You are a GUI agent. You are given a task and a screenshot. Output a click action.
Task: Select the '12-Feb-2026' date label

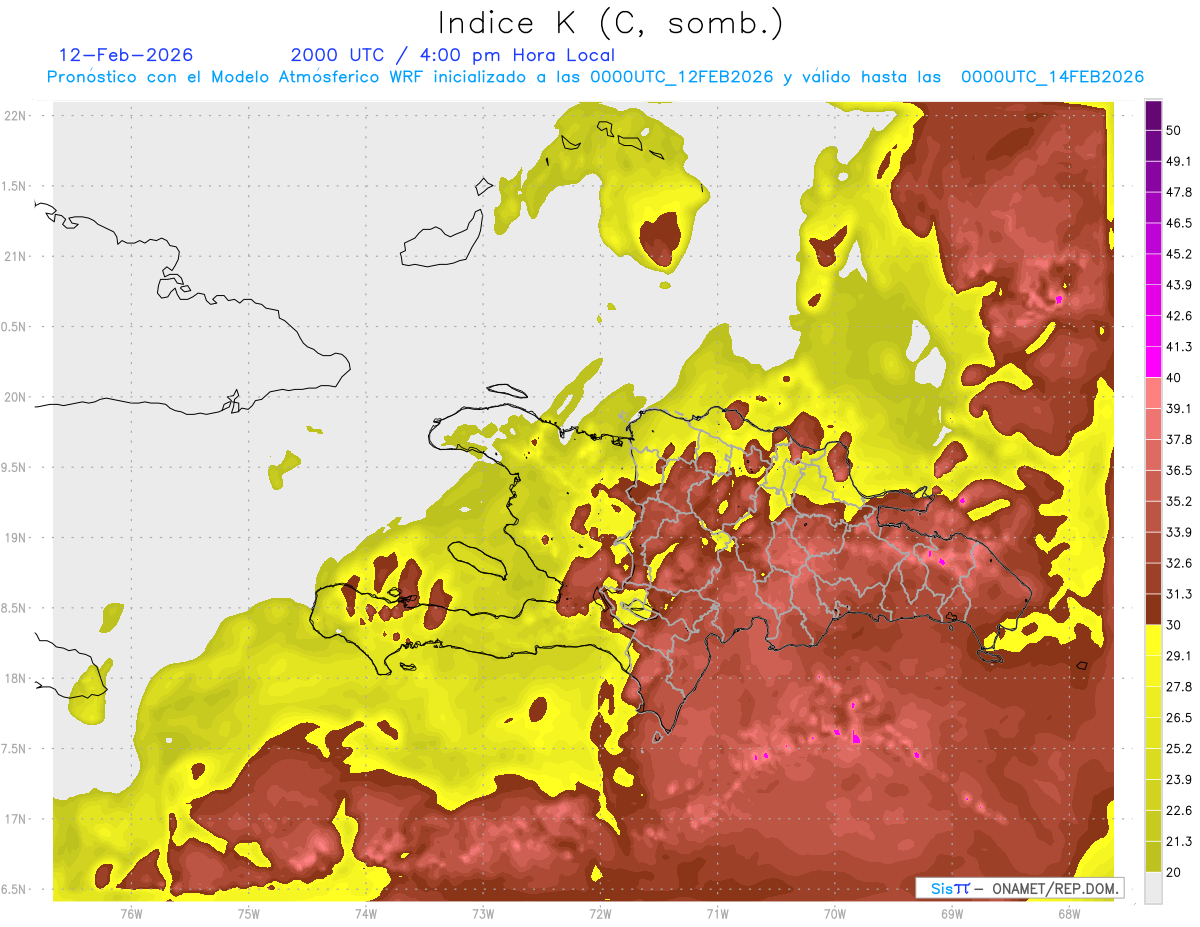126,55
